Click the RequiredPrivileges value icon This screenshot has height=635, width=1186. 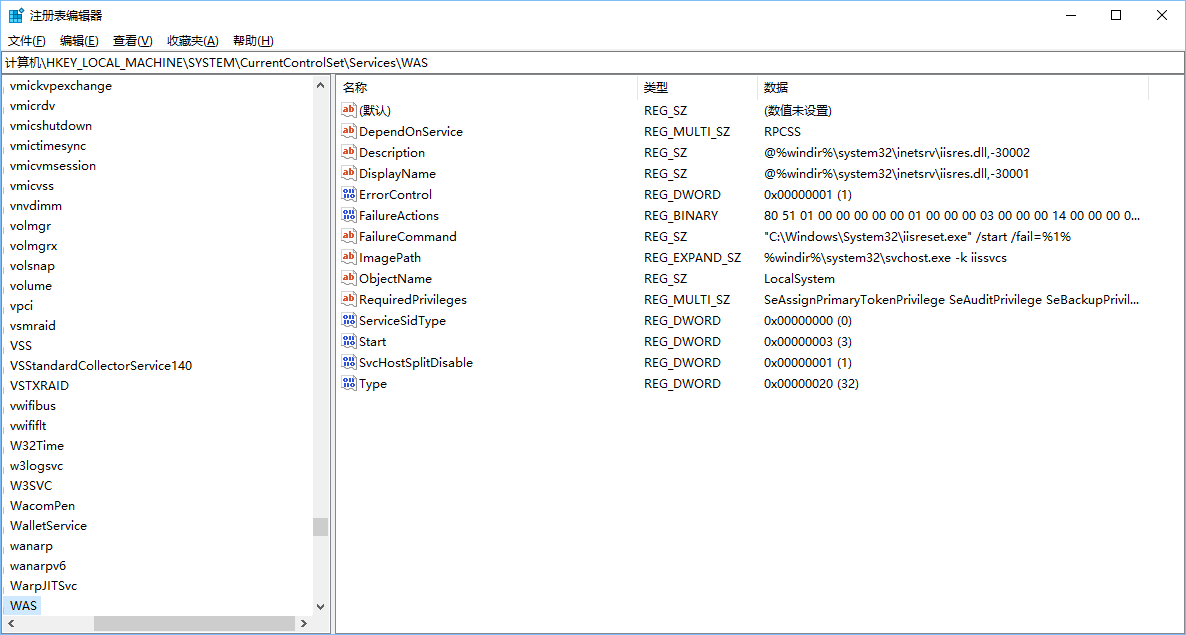click(x=349, y=299)
